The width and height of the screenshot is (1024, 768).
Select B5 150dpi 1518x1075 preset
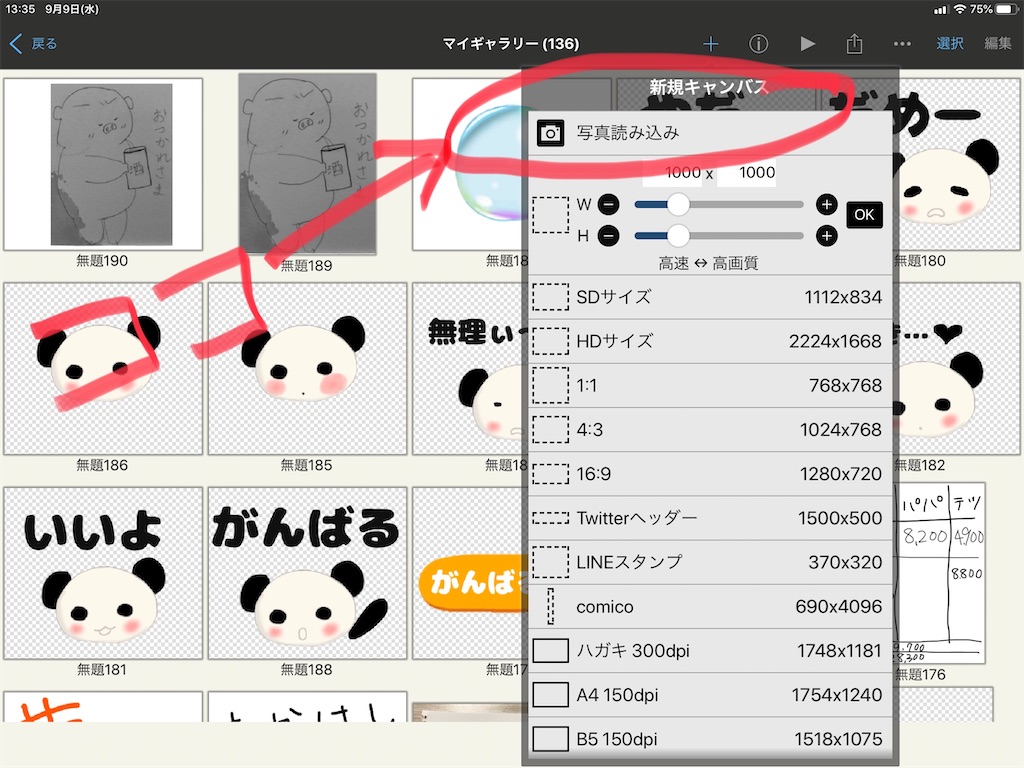click(710, 739)
